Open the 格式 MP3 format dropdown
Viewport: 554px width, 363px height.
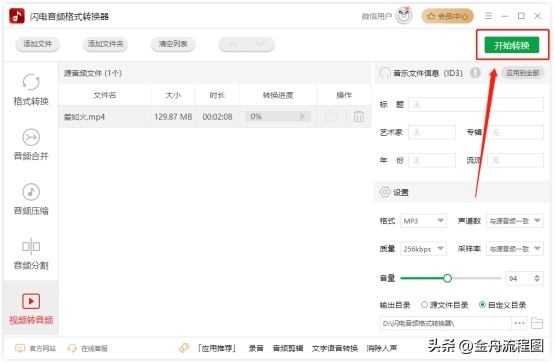click(423, 221)
